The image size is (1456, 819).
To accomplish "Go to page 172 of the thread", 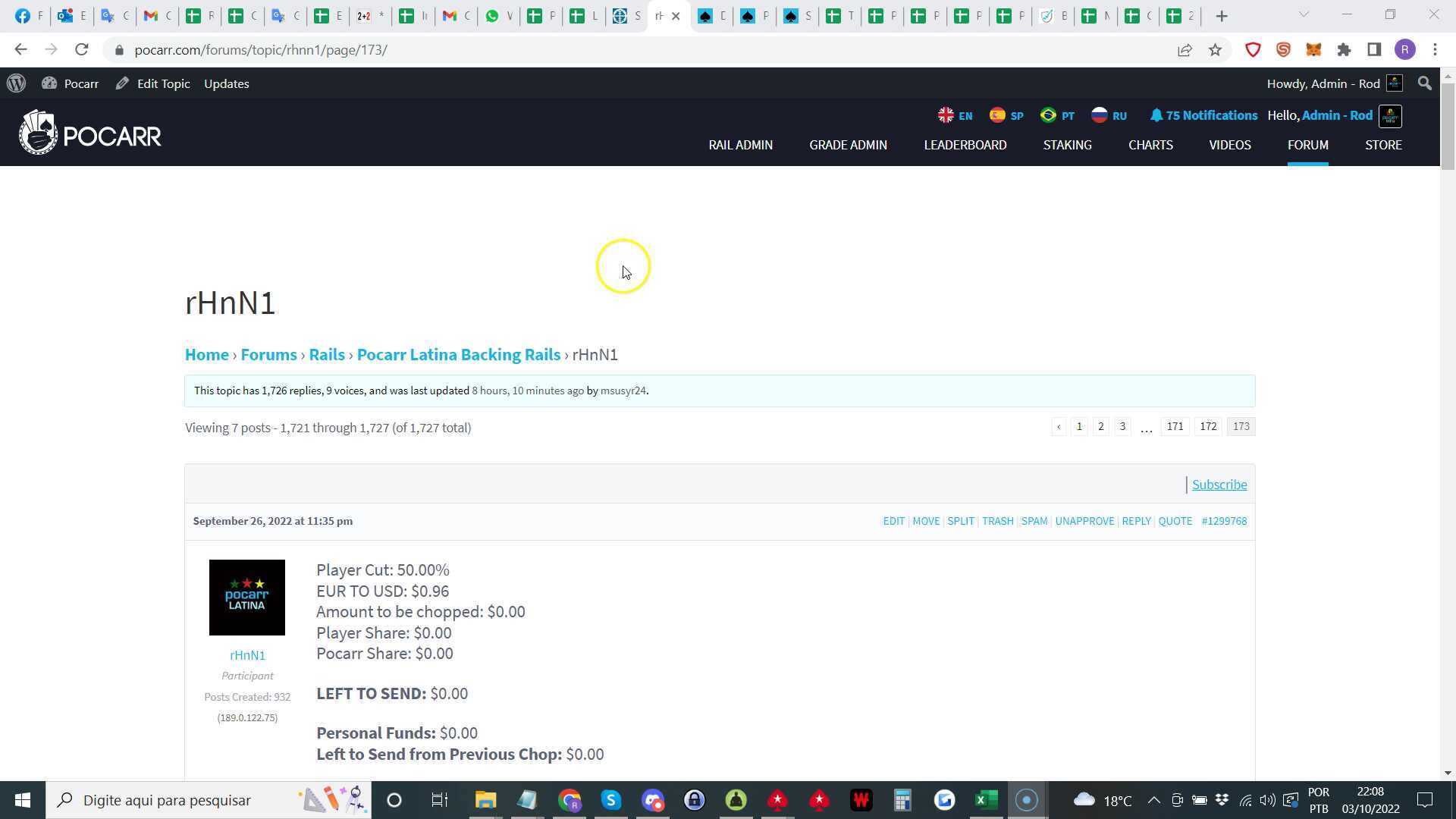I will 1207,426.
